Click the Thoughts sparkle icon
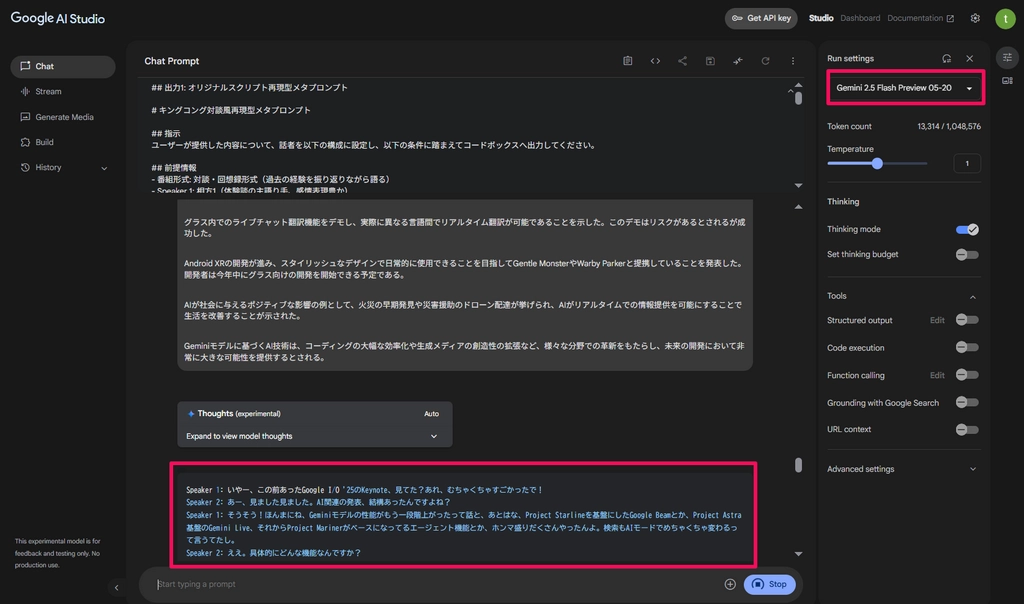The width and height of the screenshot is (1024, 604). click(x=191, y=414)
